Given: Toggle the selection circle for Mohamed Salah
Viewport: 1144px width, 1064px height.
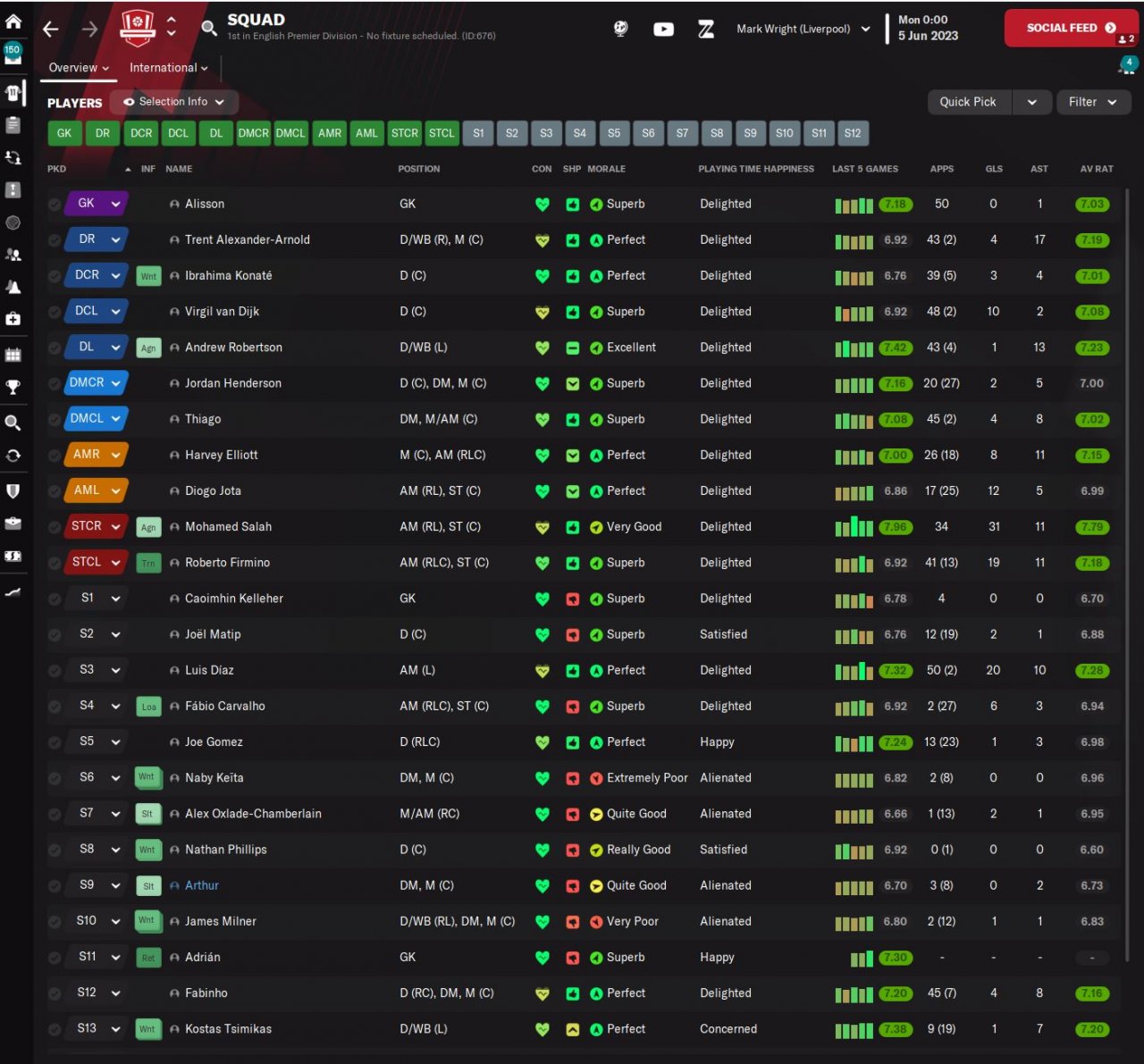Looking at the screenshot, I should pyautogui.click(x=55, y=527).
